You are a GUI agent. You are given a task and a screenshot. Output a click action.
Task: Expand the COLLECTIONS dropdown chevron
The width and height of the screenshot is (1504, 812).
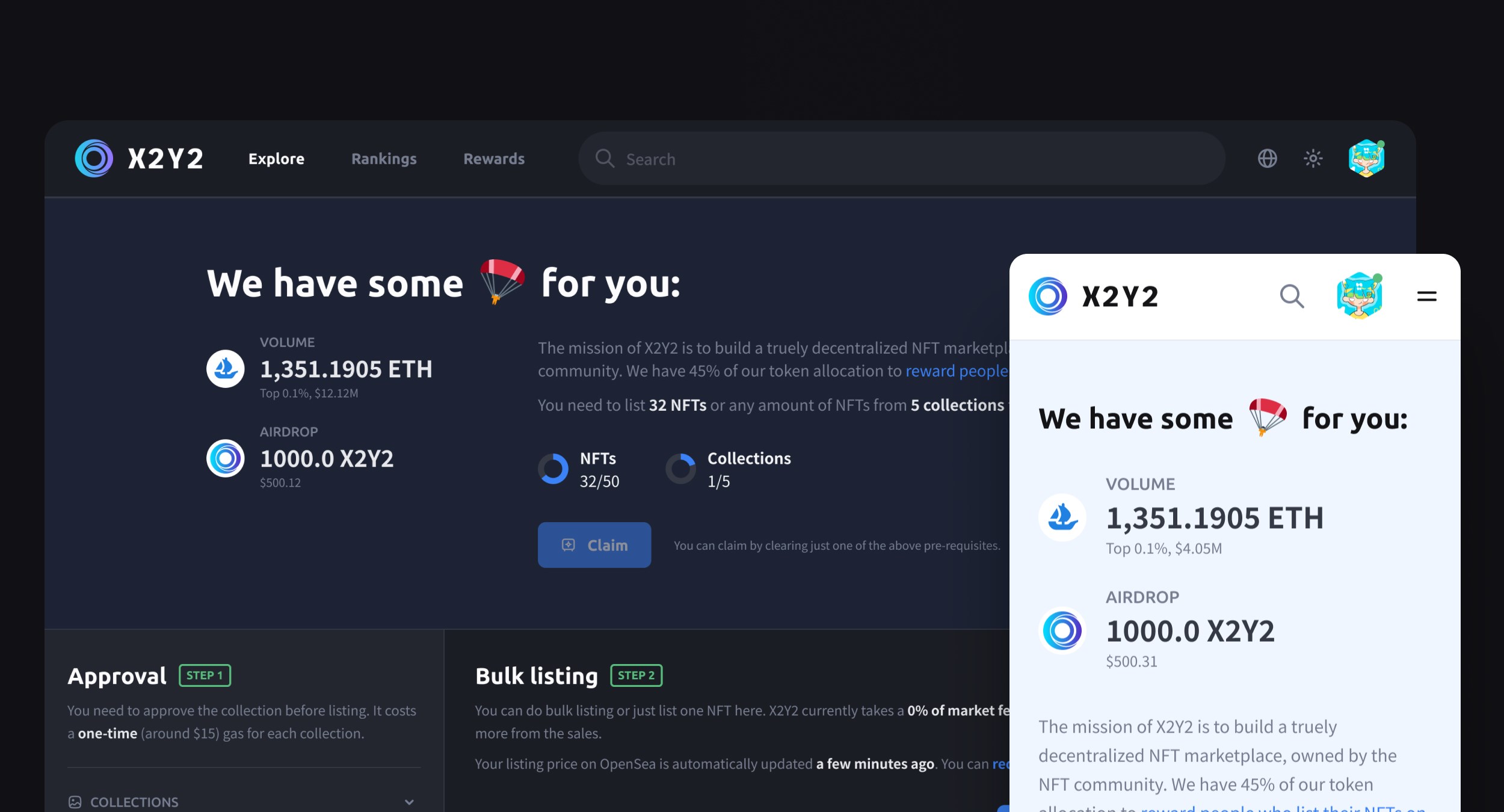pyautogui.click(x=409, y=802)
